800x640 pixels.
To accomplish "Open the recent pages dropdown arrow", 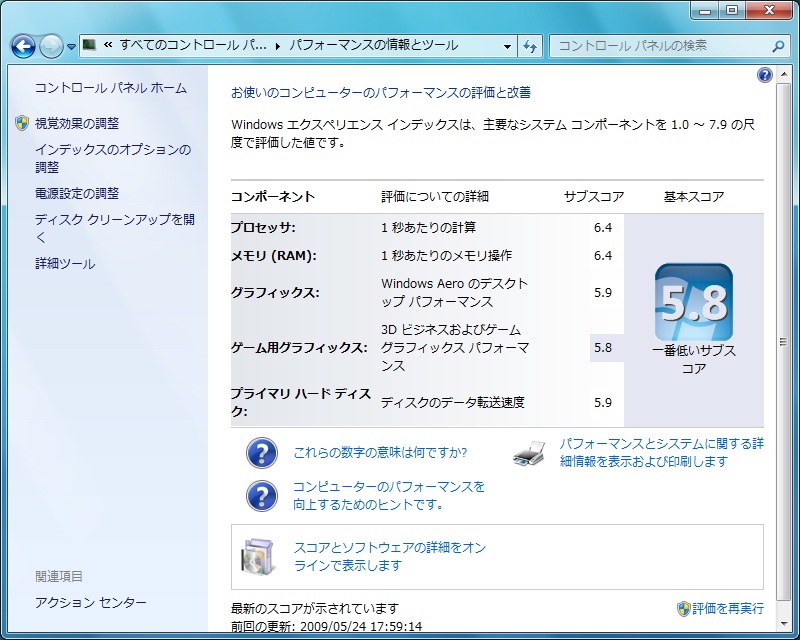I will (71, 47).
